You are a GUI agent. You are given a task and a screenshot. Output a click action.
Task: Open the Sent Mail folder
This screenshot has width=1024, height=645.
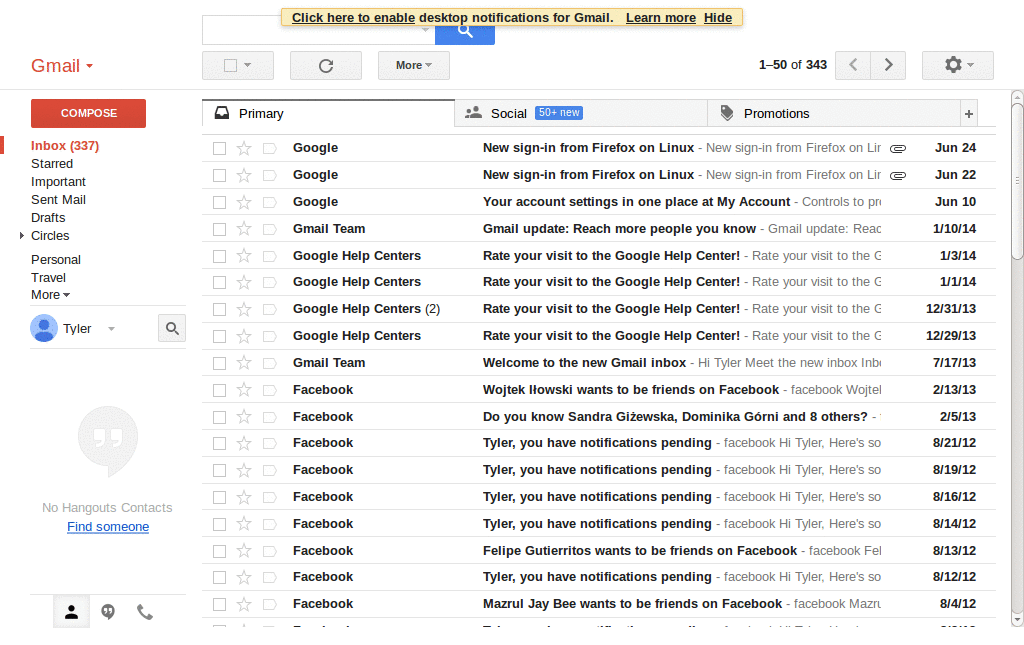click(x=58, y=200)
